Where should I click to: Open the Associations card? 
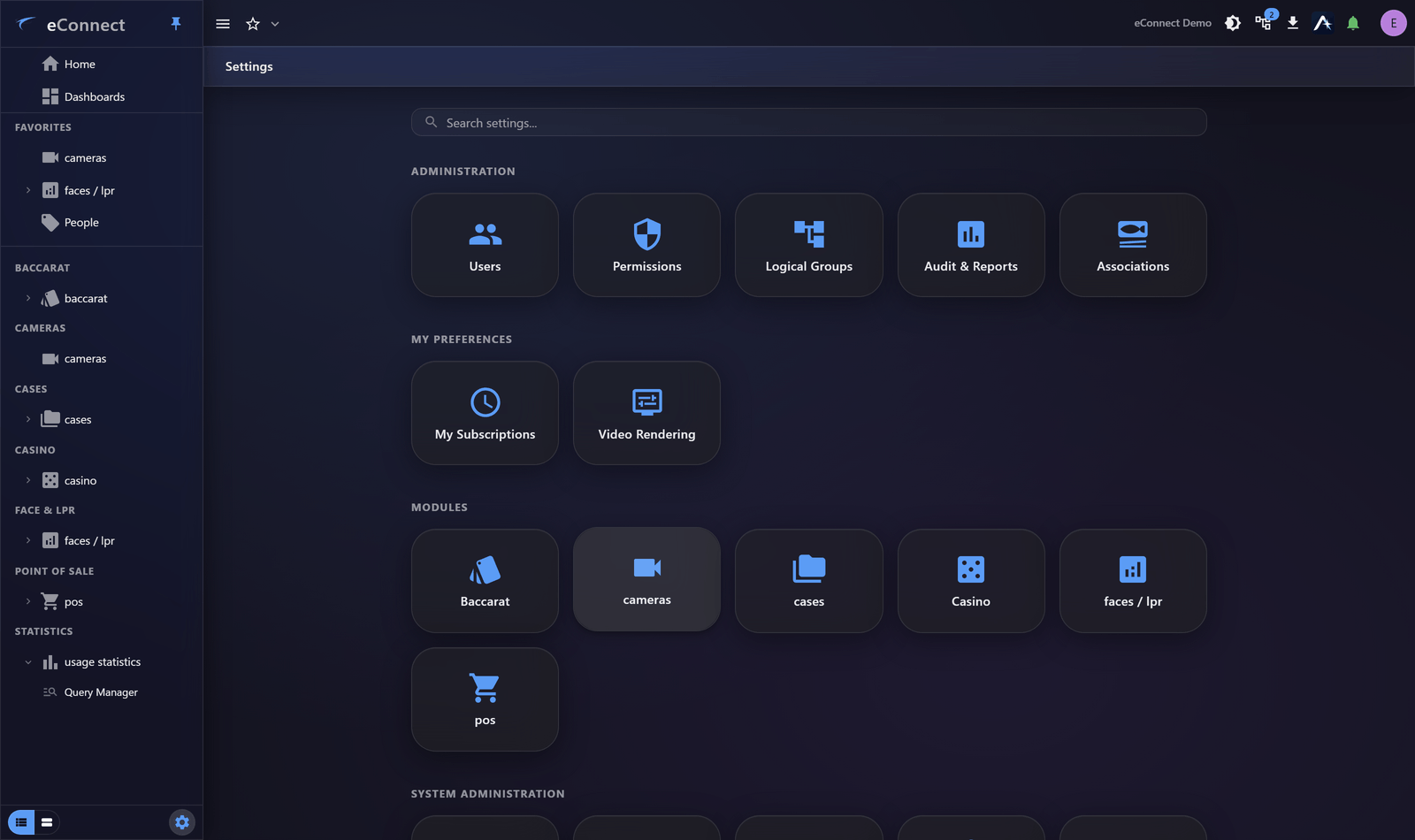1133,245
